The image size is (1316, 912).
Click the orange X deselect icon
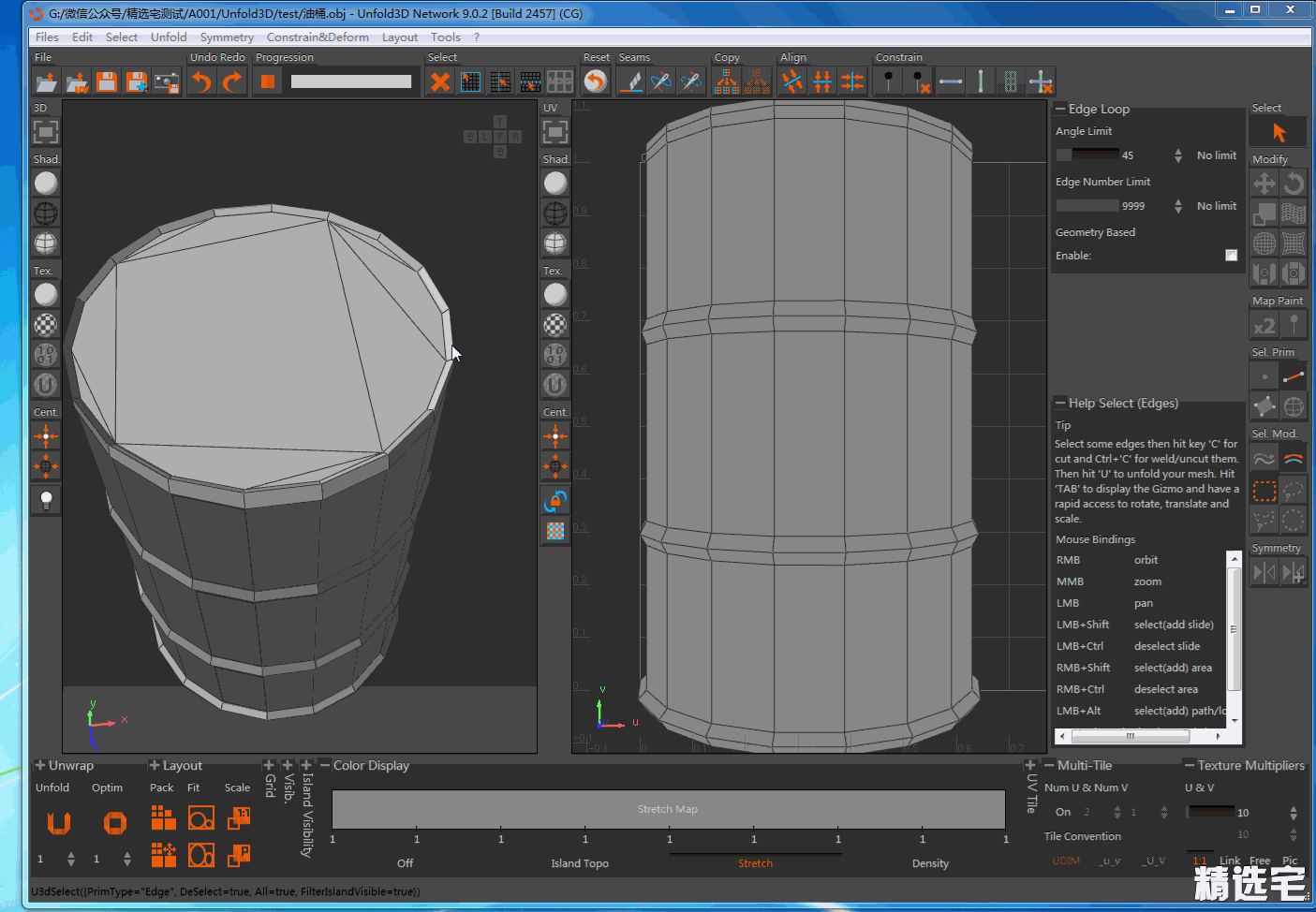(440, 82)
